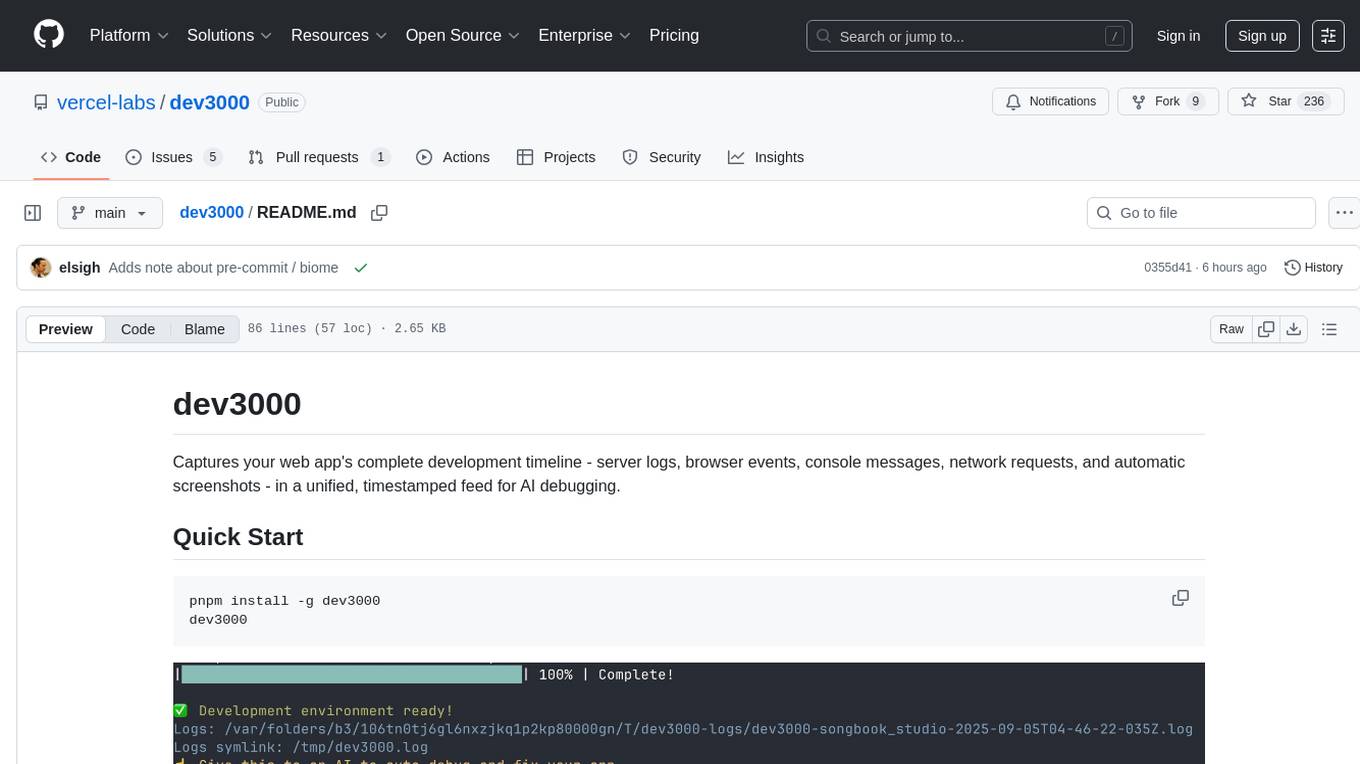Click the Notifications bell button
The width and height of the screenshot is (1360, 764).
1050,102
